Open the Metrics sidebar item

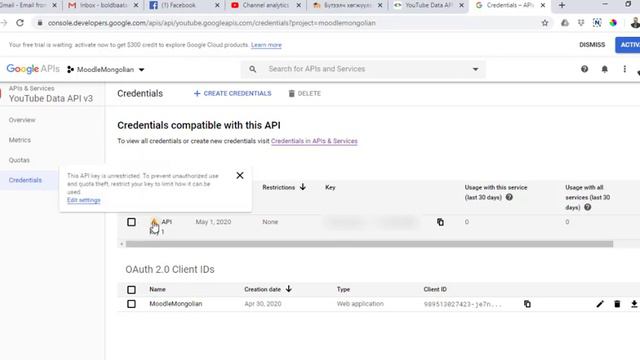pyautogui.click(x=20, y=140)
